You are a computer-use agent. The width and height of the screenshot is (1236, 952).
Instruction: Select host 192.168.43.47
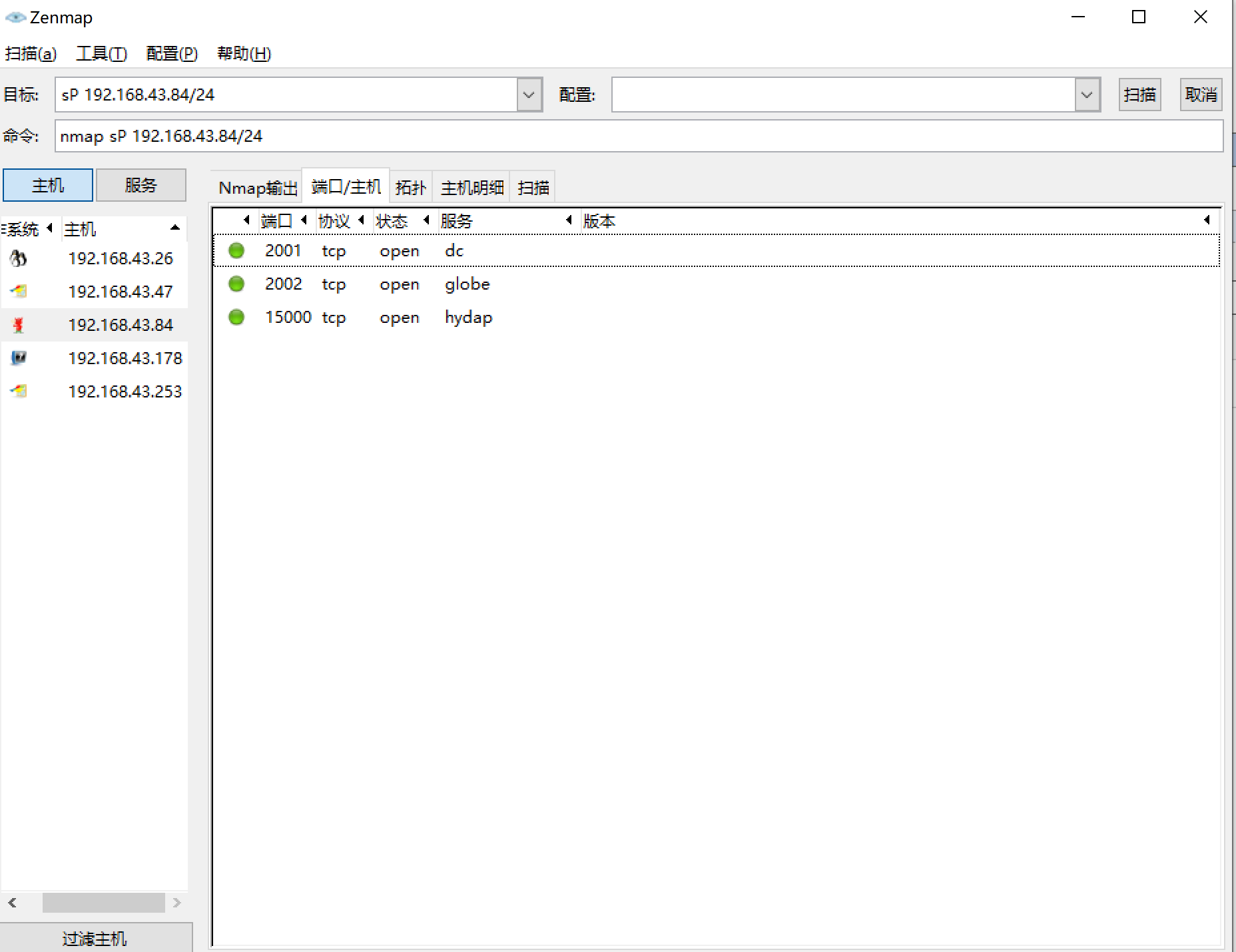[x=95, y=292]
